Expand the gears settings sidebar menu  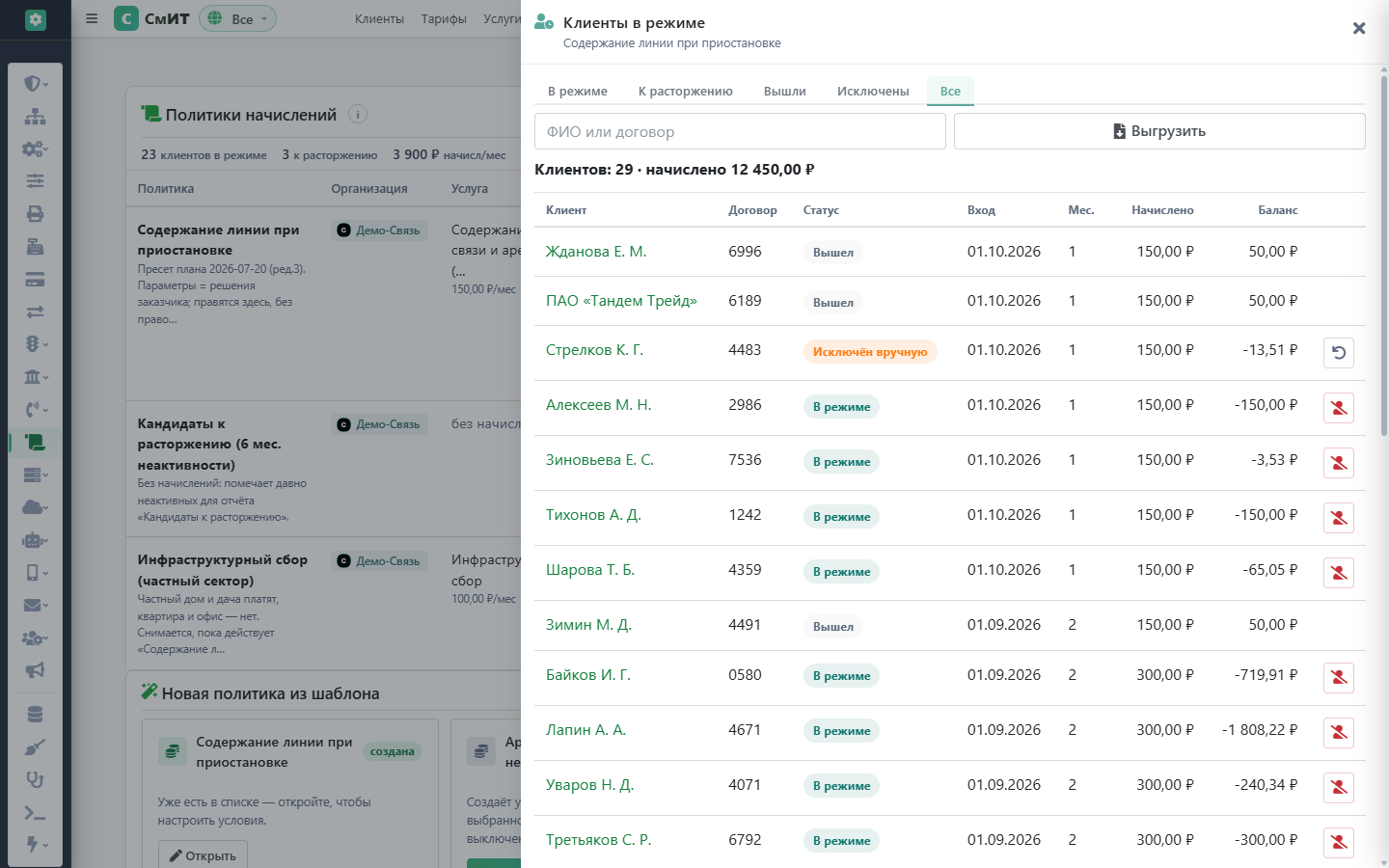coord(35,149)
